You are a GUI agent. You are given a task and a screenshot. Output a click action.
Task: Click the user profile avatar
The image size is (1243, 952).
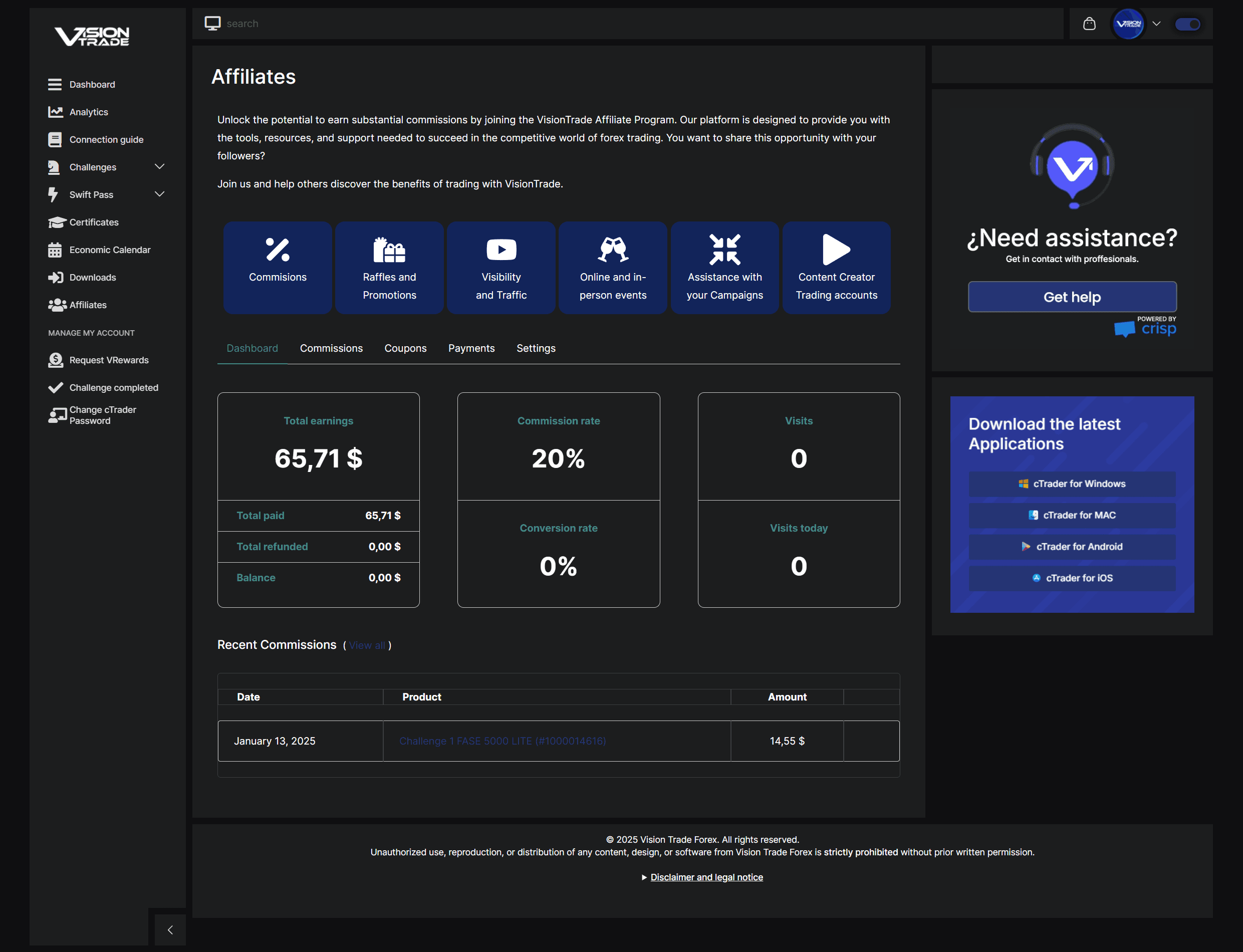coord(1128,24)
